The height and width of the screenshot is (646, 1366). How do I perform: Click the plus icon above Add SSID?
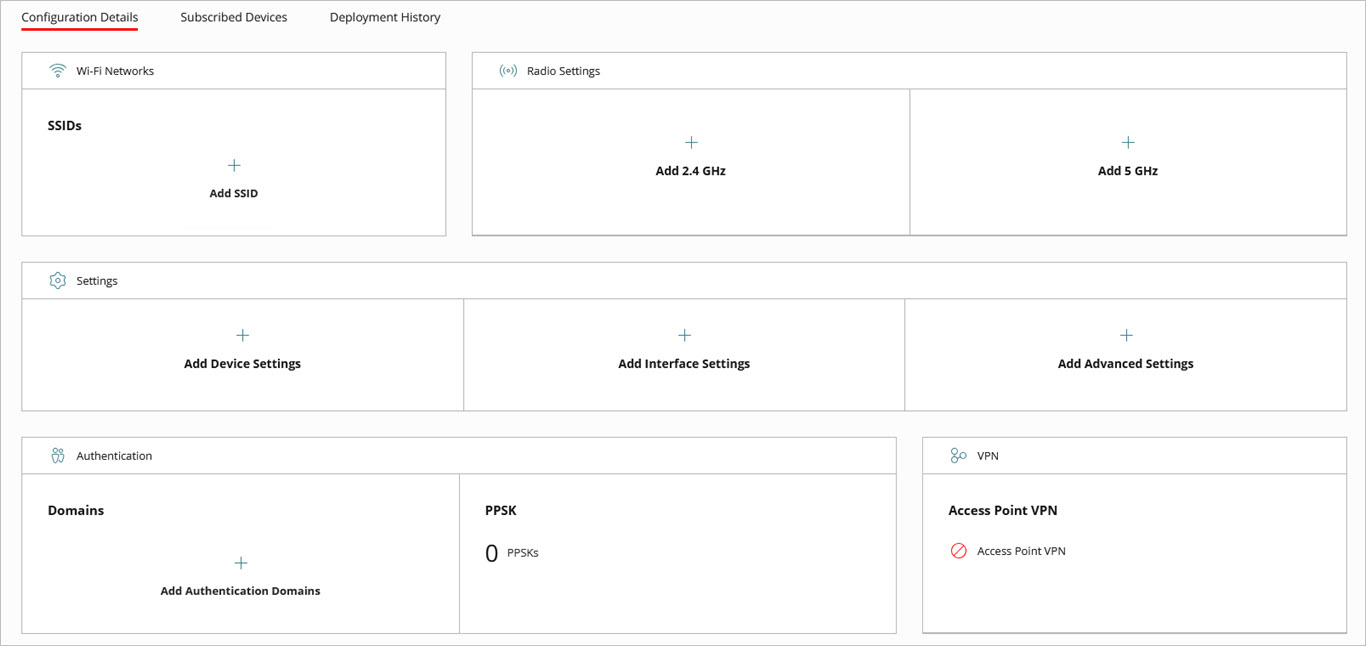coord(233,165)
